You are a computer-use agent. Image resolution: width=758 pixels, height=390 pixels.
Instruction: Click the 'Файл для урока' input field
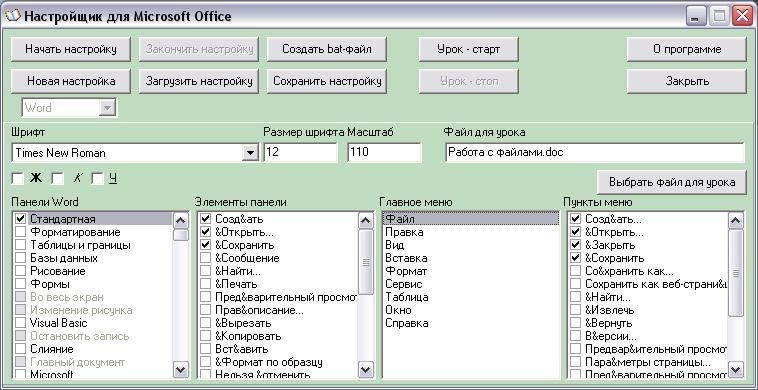tap(594, 153)
